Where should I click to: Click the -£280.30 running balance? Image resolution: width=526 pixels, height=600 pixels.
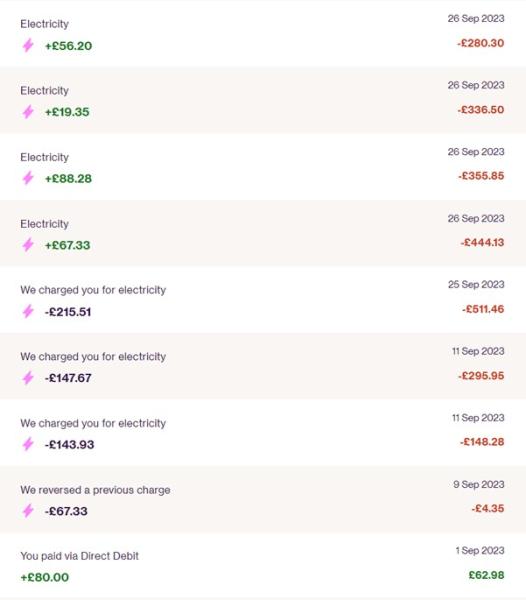click(x=480, y=43)
